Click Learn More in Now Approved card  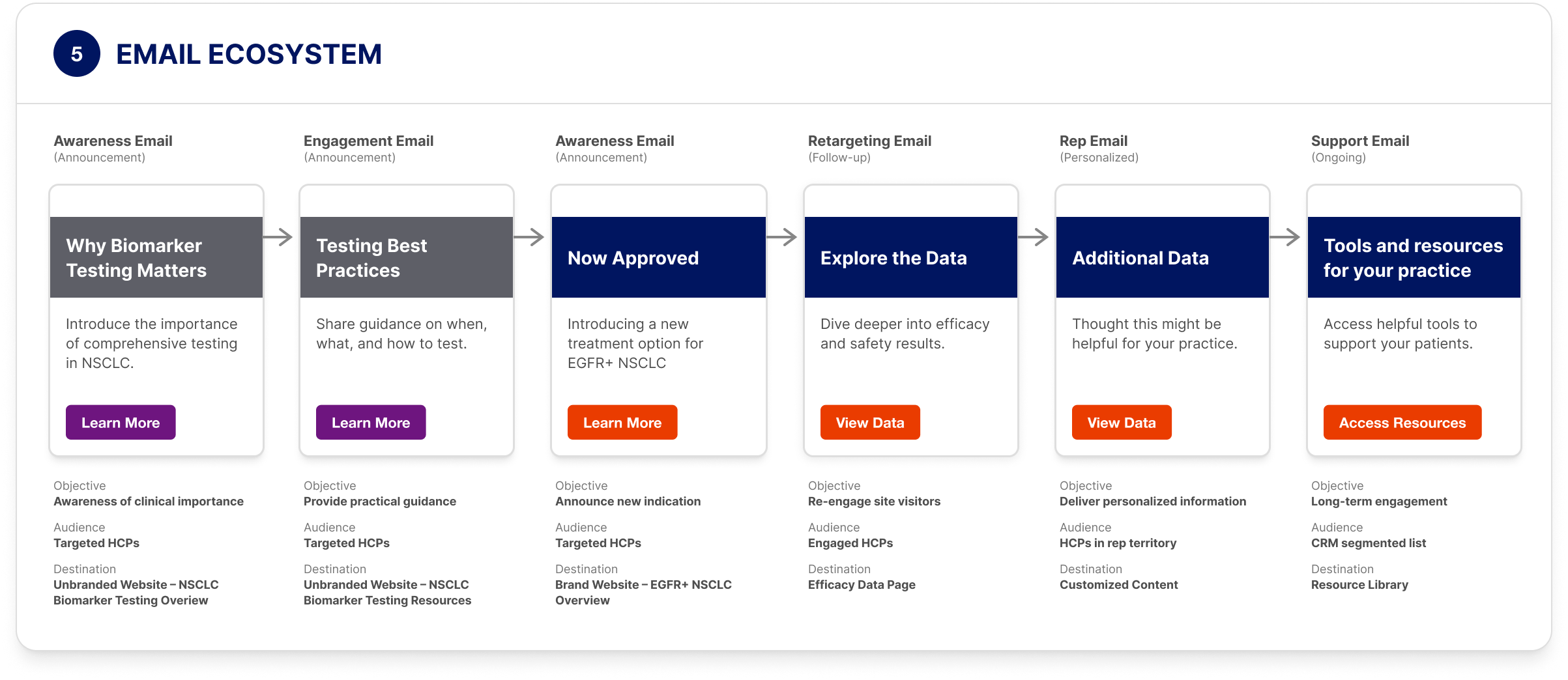pos(622,422)
